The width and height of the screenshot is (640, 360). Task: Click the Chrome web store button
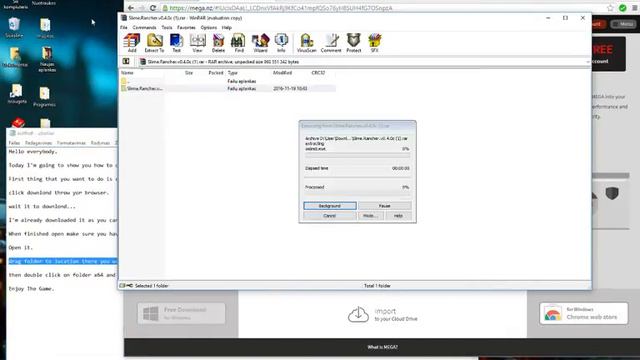(x=584, y=313)
